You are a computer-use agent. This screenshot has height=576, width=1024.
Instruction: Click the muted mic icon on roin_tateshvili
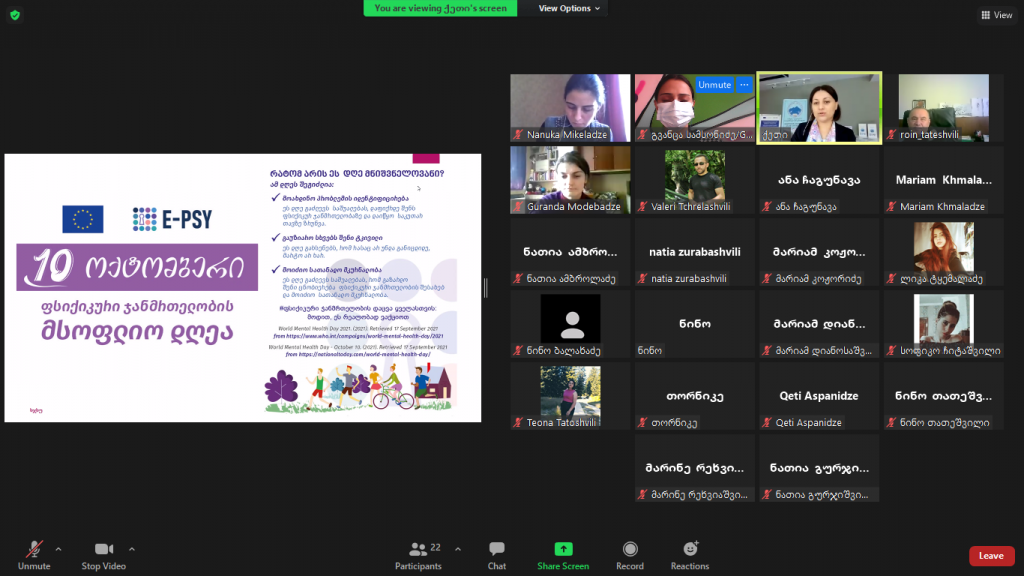(891, 135)
